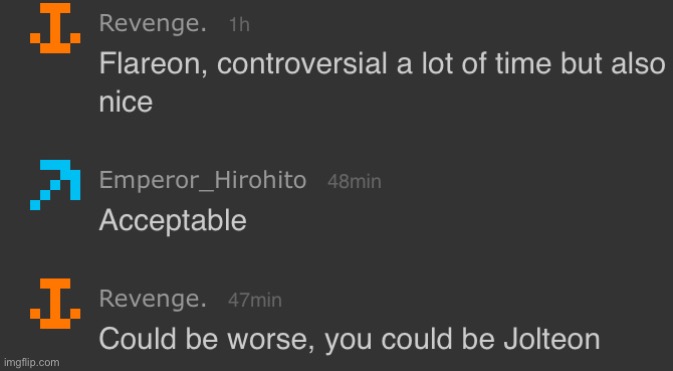Open the Revenge username on the 47min comment
Image resolution: width=673 pixels, height=371 pixels.
tap(152, 298)
